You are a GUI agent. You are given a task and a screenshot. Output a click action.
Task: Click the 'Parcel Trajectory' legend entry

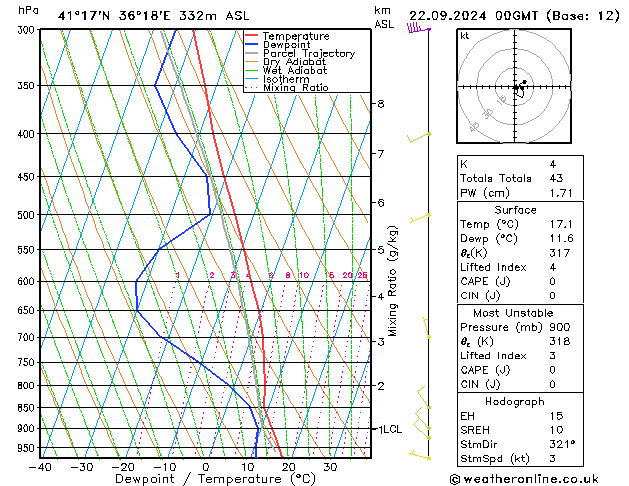pos(309,53)
